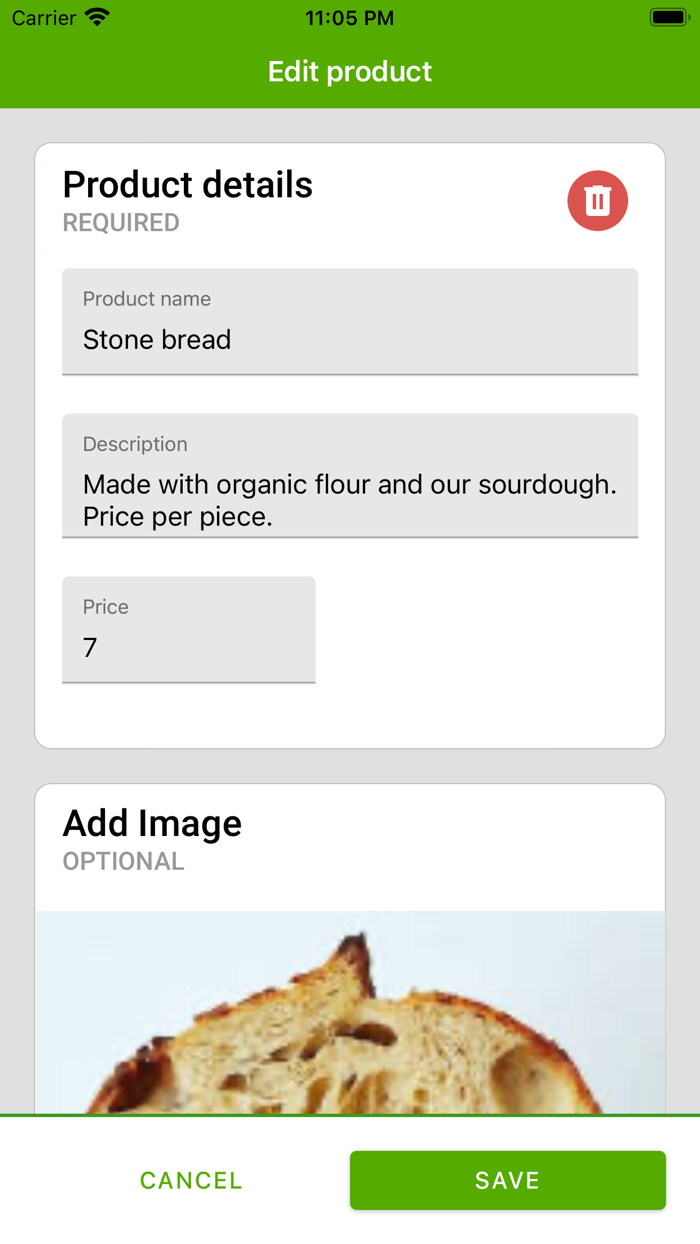Click the Cancel button
Image resolution: width=700 pixels, height=1244 pixels.
(190, 1180)
